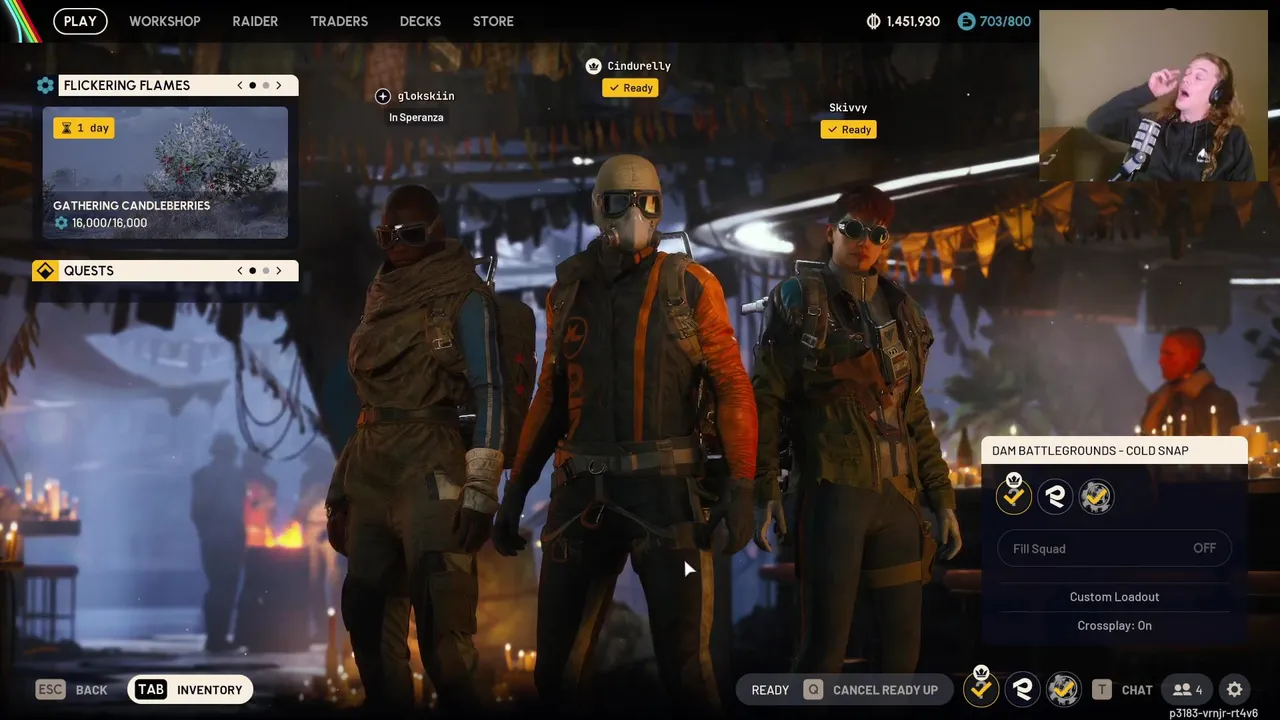
Task: Click the plus icon beside glokskiin
Action: tap(383, 96)
